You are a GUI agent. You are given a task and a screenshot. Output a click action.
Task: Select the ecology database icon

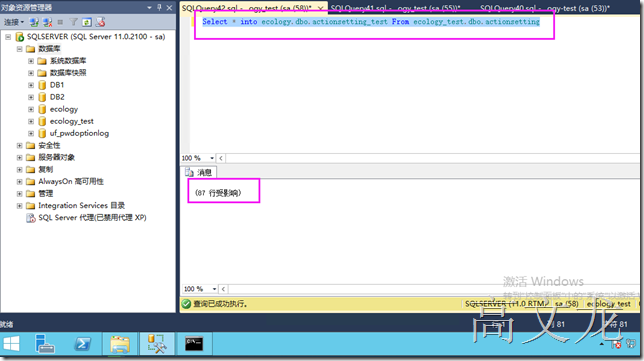(42, 109)
